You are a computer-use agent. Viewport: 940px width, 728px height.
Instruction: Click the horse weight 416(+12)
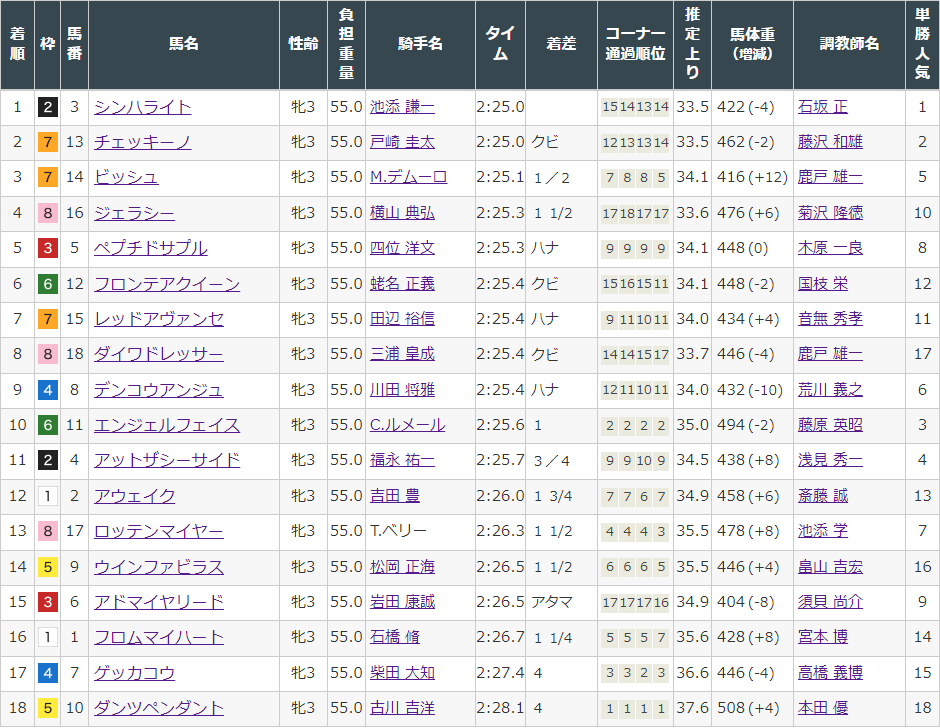(x=752, y=178)
